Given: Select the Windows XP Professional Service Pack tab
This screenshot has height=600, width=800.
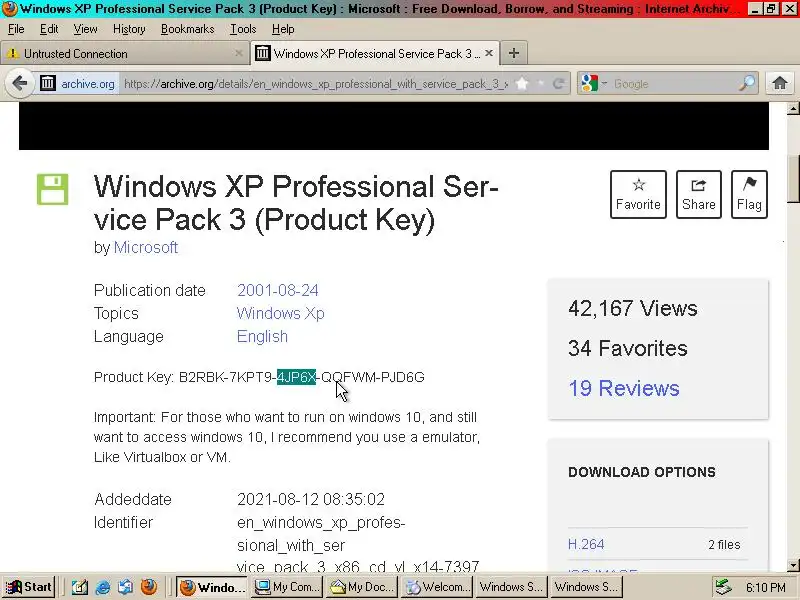Looking at the screenshot, I should point(374,53).
